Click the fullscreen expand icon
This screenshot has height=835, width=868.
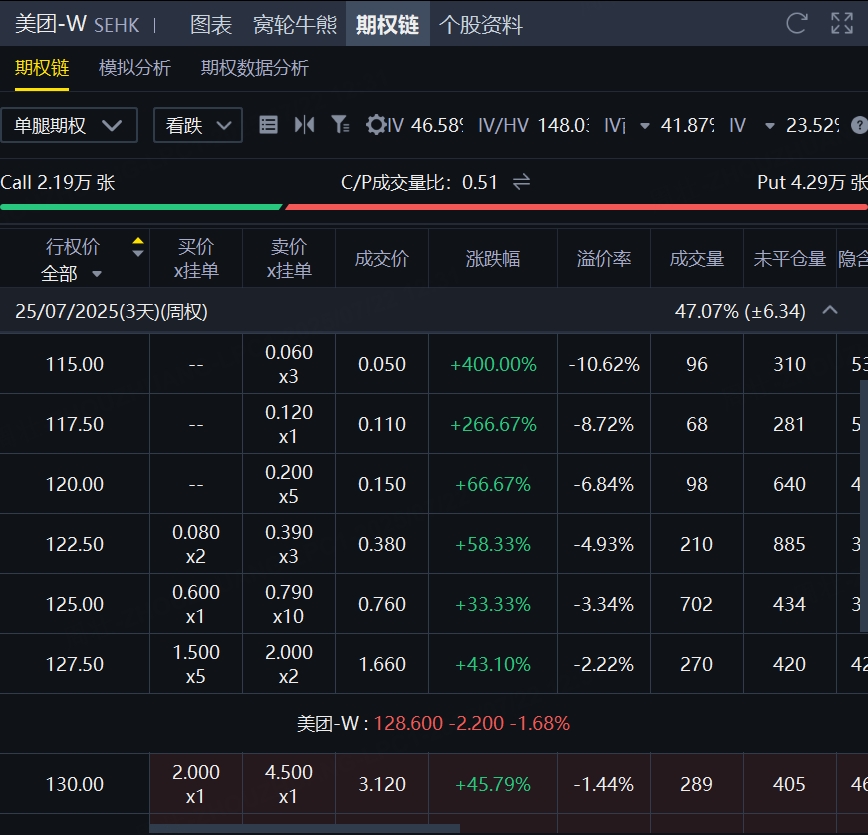pyautogui.click(x=842, y=24)
